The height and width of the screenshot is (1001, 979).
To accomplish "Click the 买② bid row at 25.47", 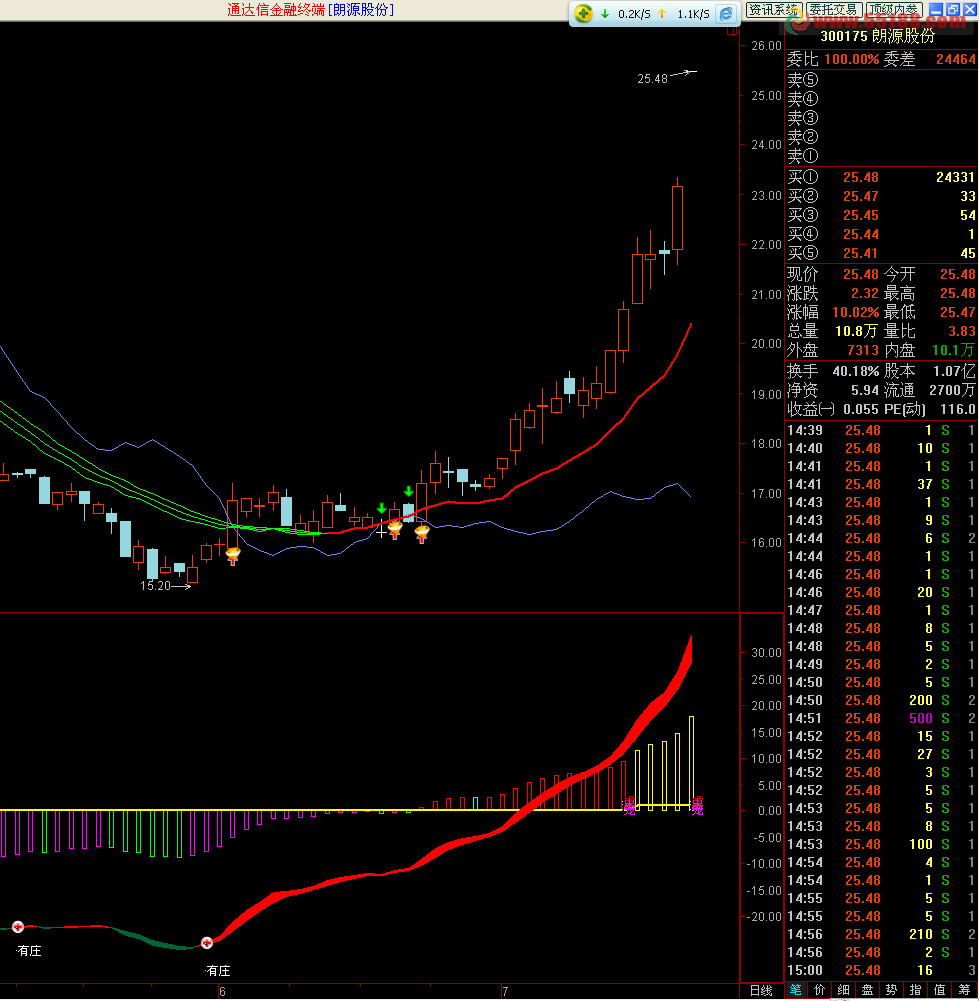I will [x=881, y=197].
